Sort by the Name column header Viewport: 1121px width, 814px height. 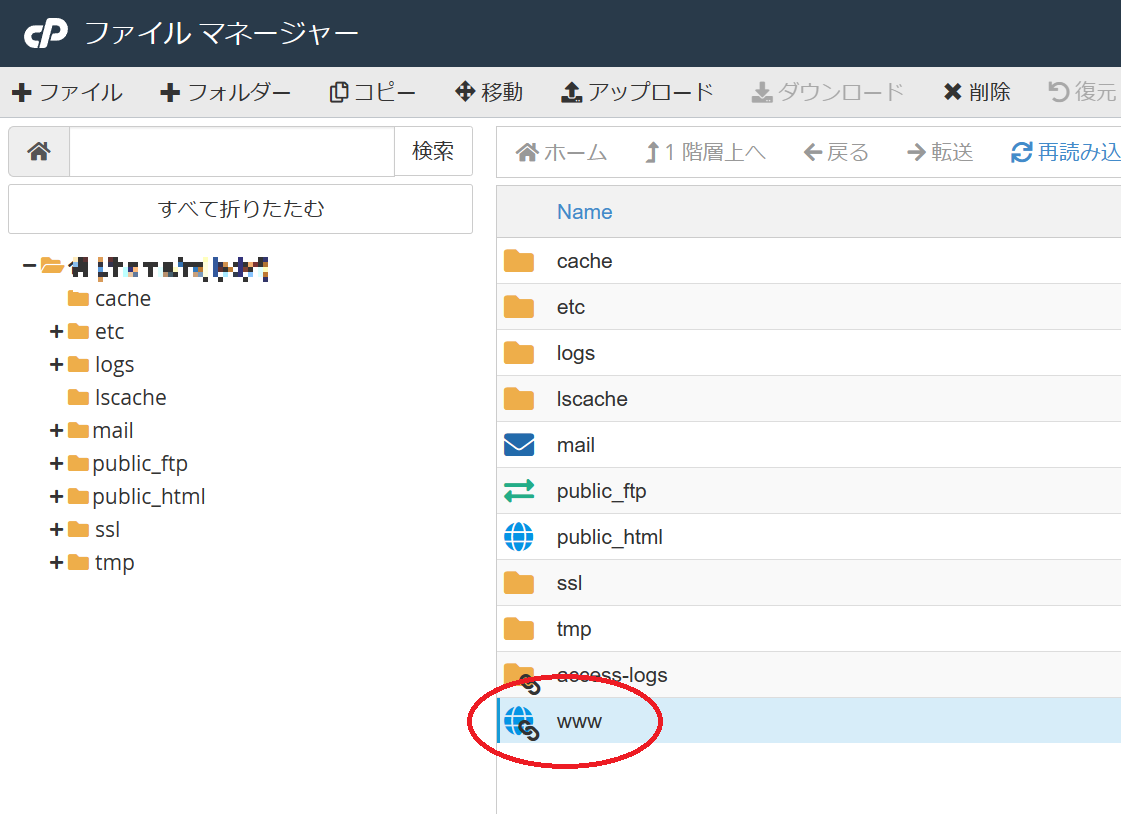(x=584, y=212)
